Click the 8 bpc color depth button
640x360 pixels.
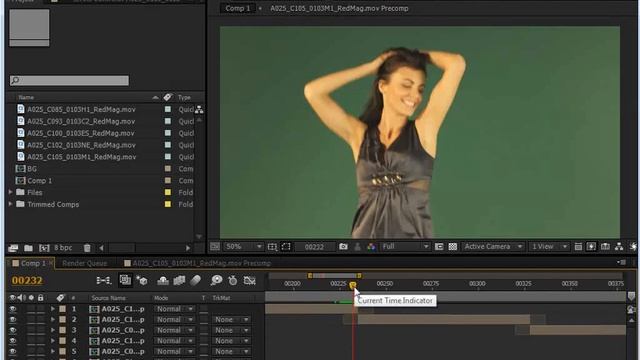point(63,248)
